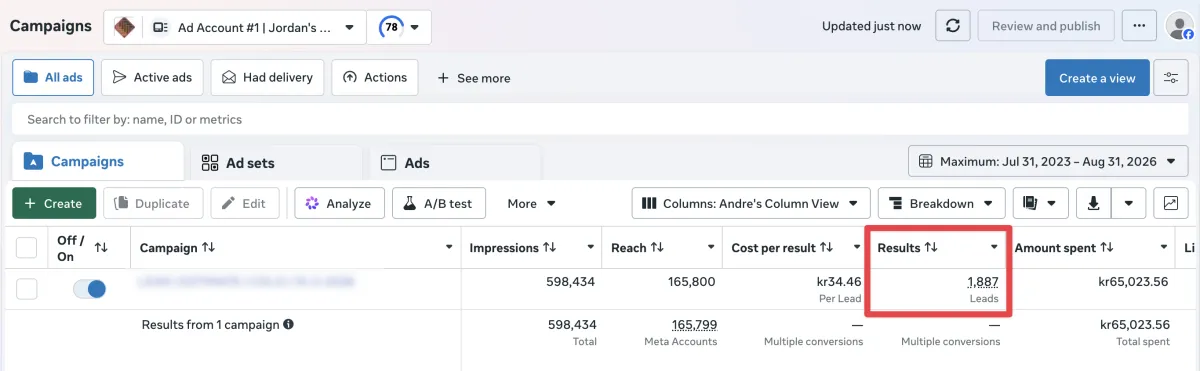Click the info icon beside Results from 1 campaign
This screenshot has width=1200, height=371.
point(288,325)
